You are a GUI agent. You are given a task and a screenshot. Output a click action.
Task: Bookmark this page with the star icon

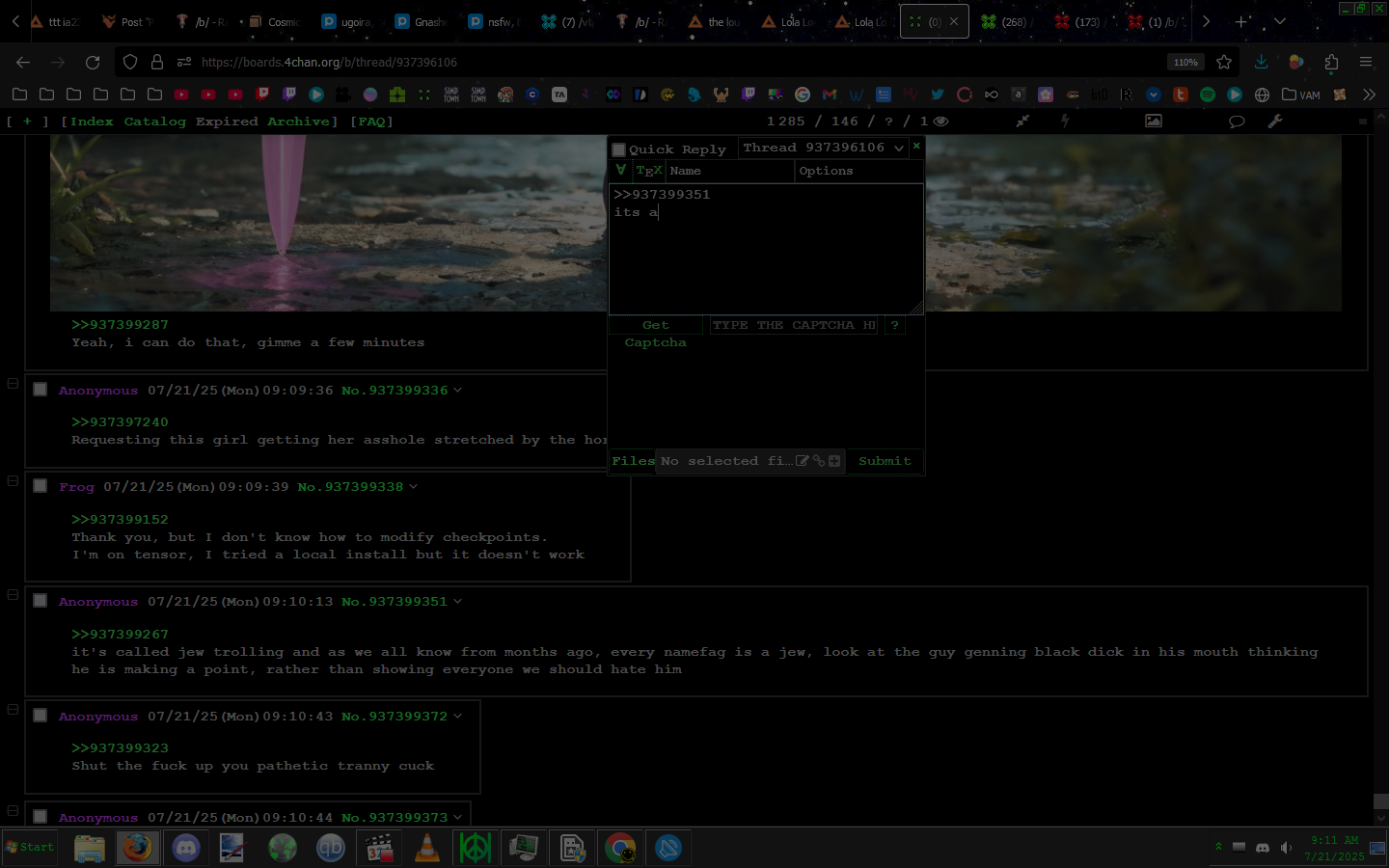coord(1224,62)
